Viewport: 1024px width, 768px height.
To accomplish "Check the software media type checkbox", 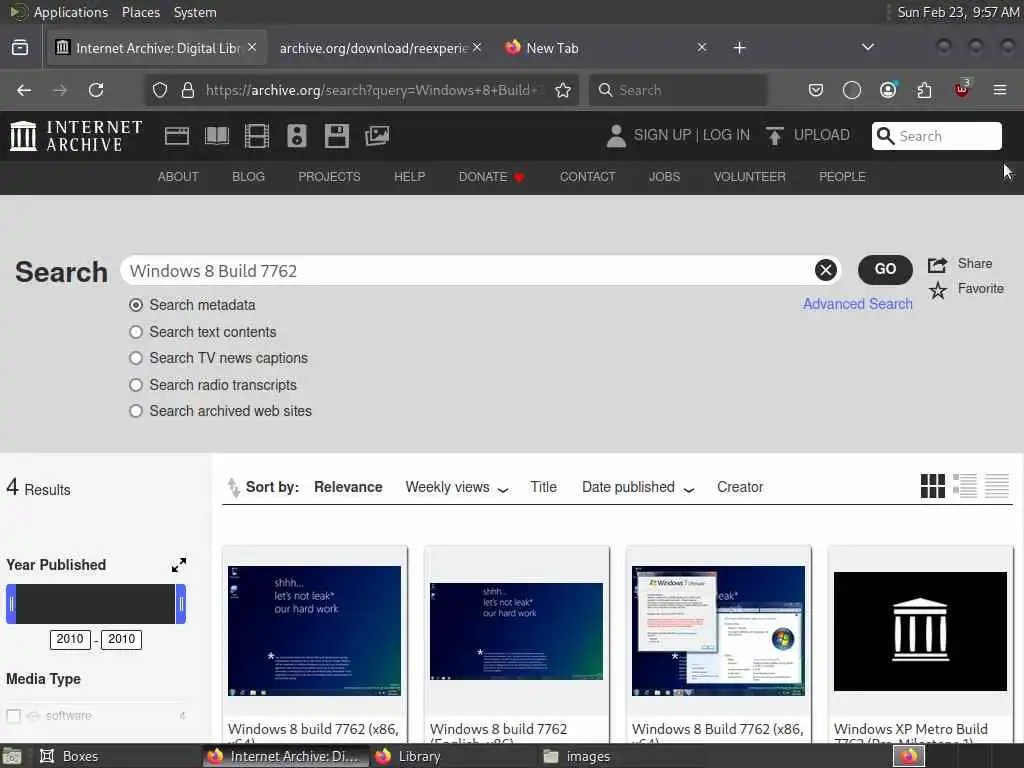I will pyautogui.click(x=13, y=716).
